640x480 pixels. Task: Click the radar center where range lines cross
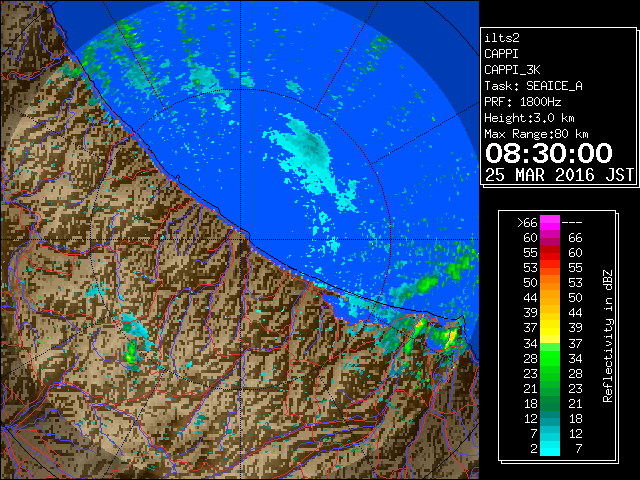[240, 239]
